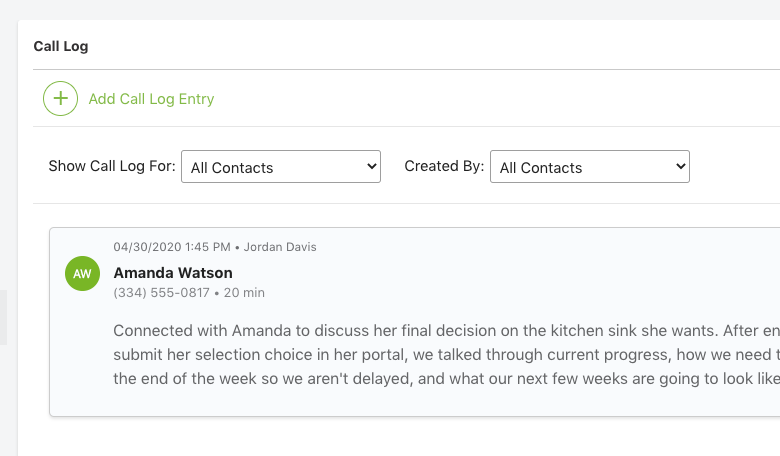This screenshot has height=456, width=780.
Task: Click the Call Log section heading
Action: 61,46
